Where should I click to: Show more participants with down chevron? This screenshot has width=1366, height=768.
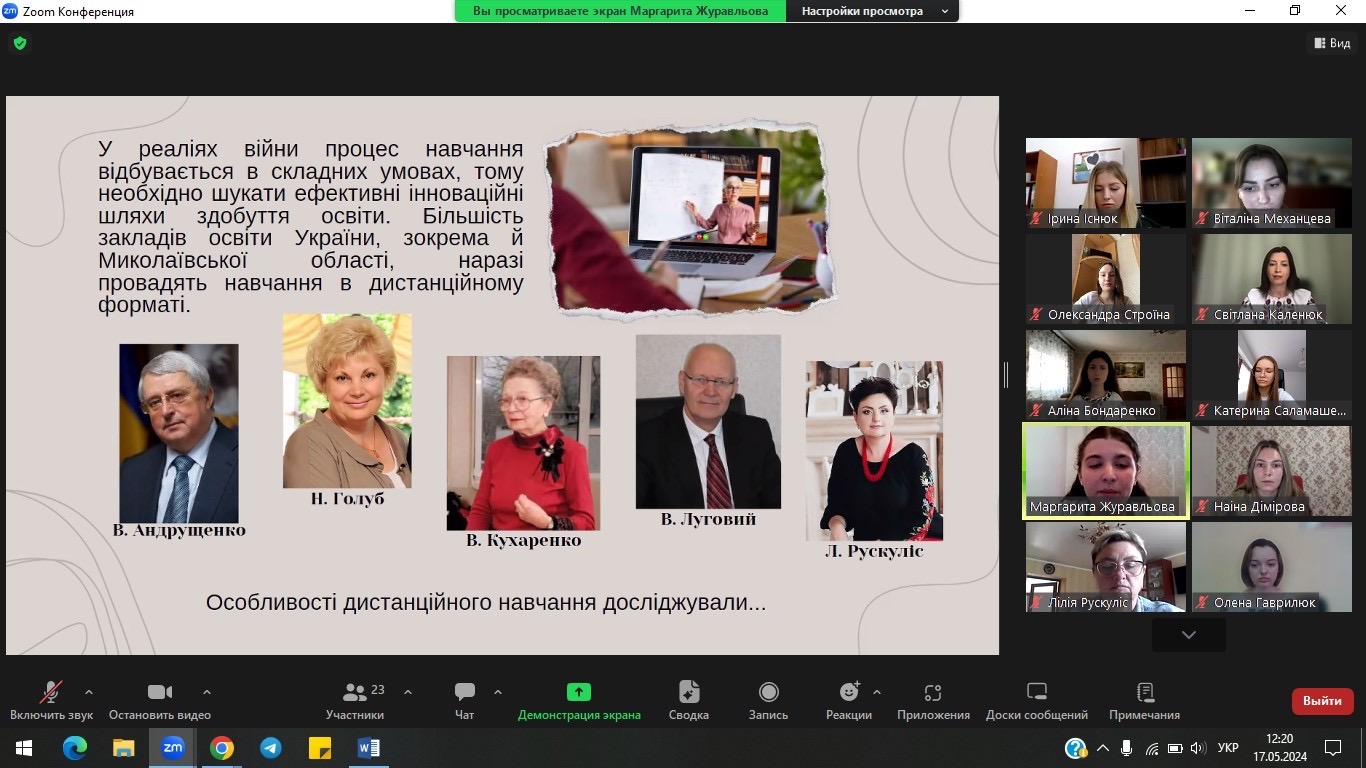(1189, 634)
